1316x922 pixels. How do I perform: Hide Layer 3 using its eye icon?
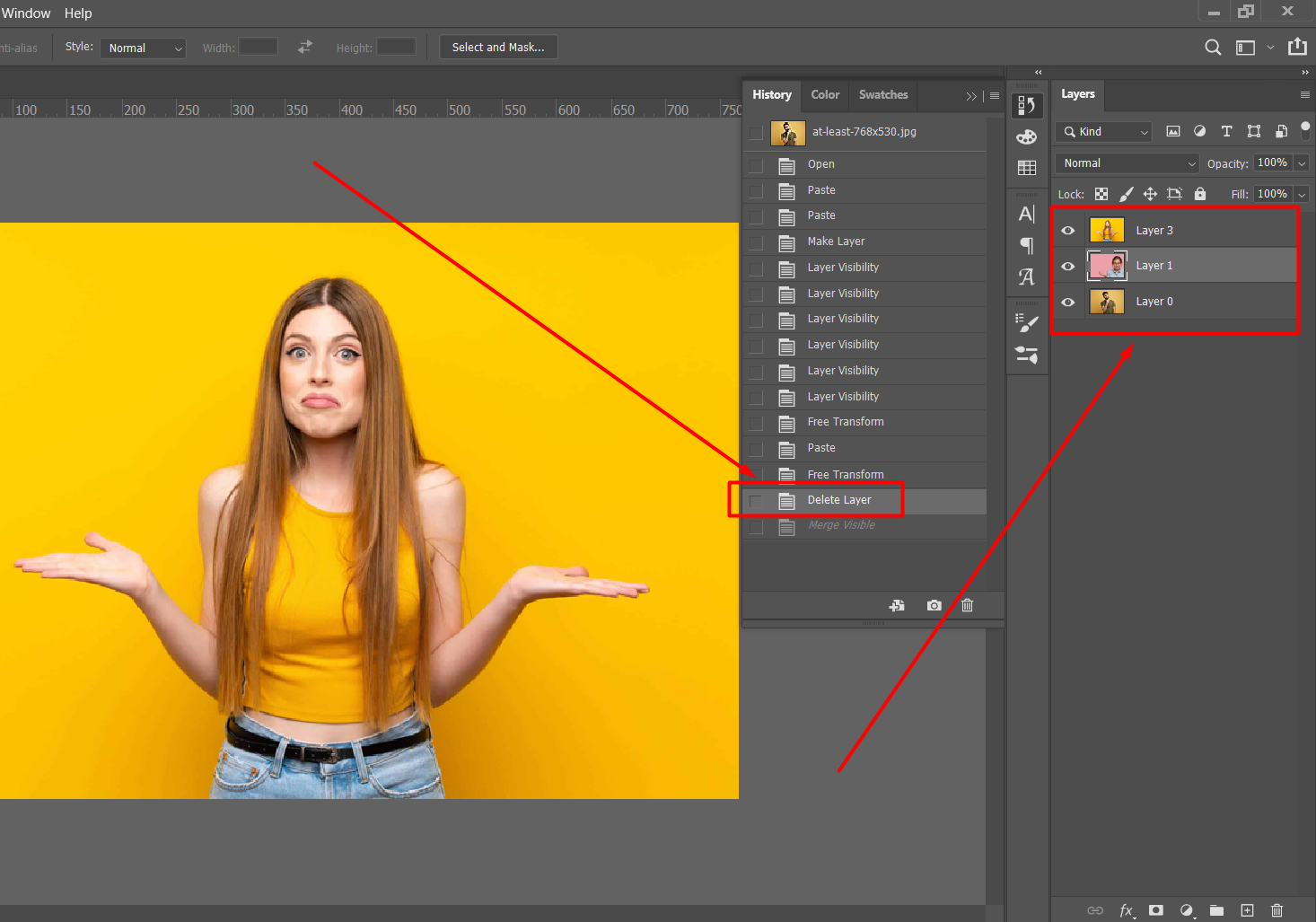(x=1068, y=231)
